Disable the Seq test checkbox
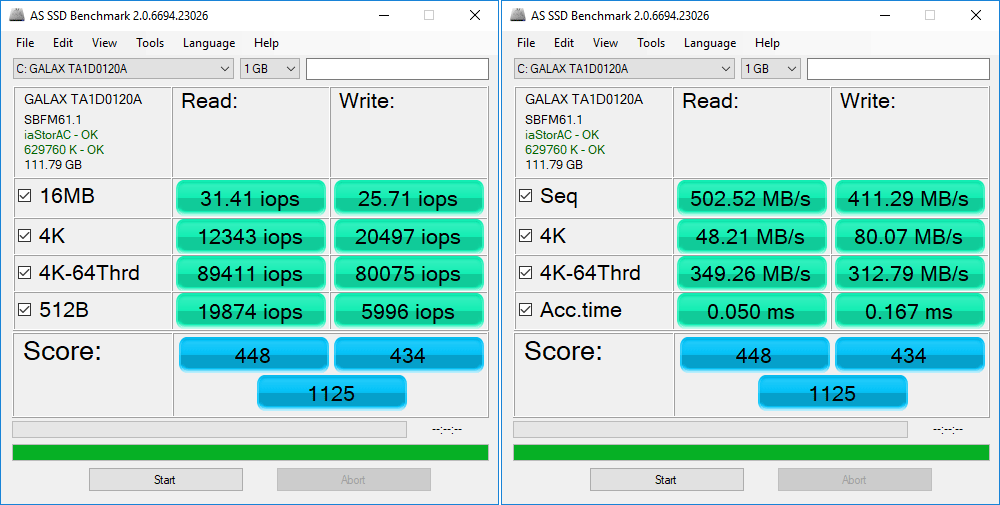This screenshot has height=505, width=1000. point(527,197)
